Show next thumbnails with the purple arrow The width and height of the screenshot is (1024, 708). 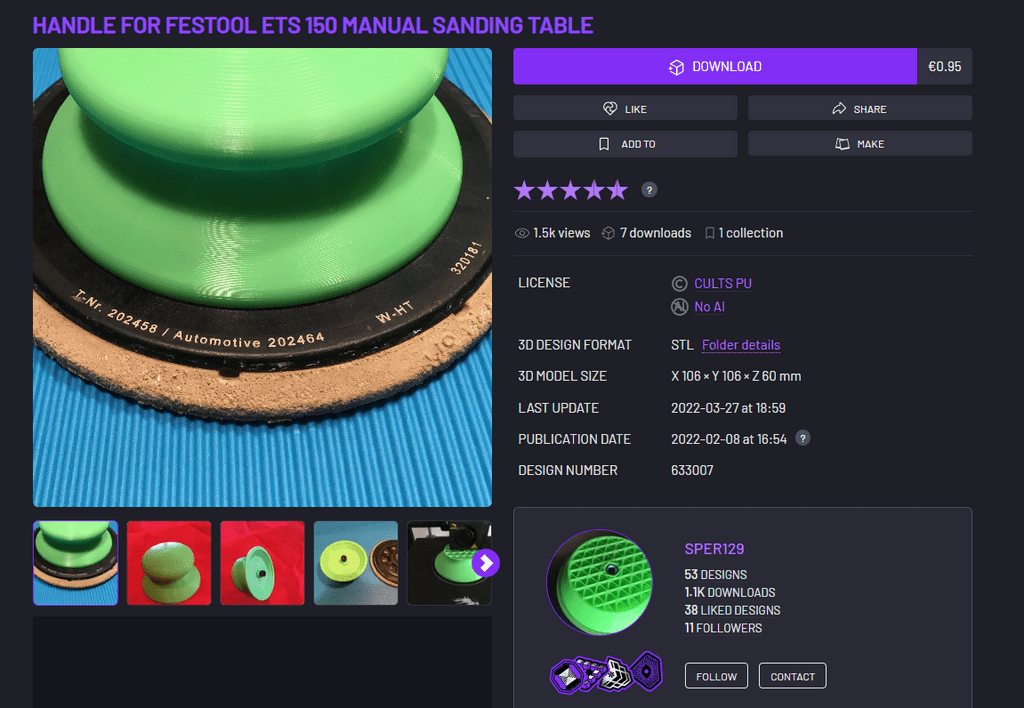coord(485,563)
